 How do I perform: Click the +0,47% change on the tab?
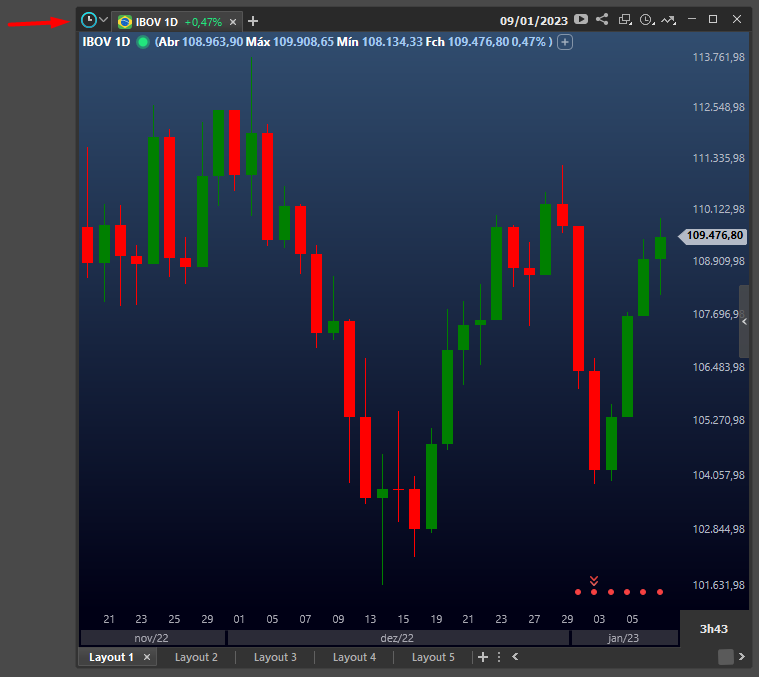tap(203, 22)
